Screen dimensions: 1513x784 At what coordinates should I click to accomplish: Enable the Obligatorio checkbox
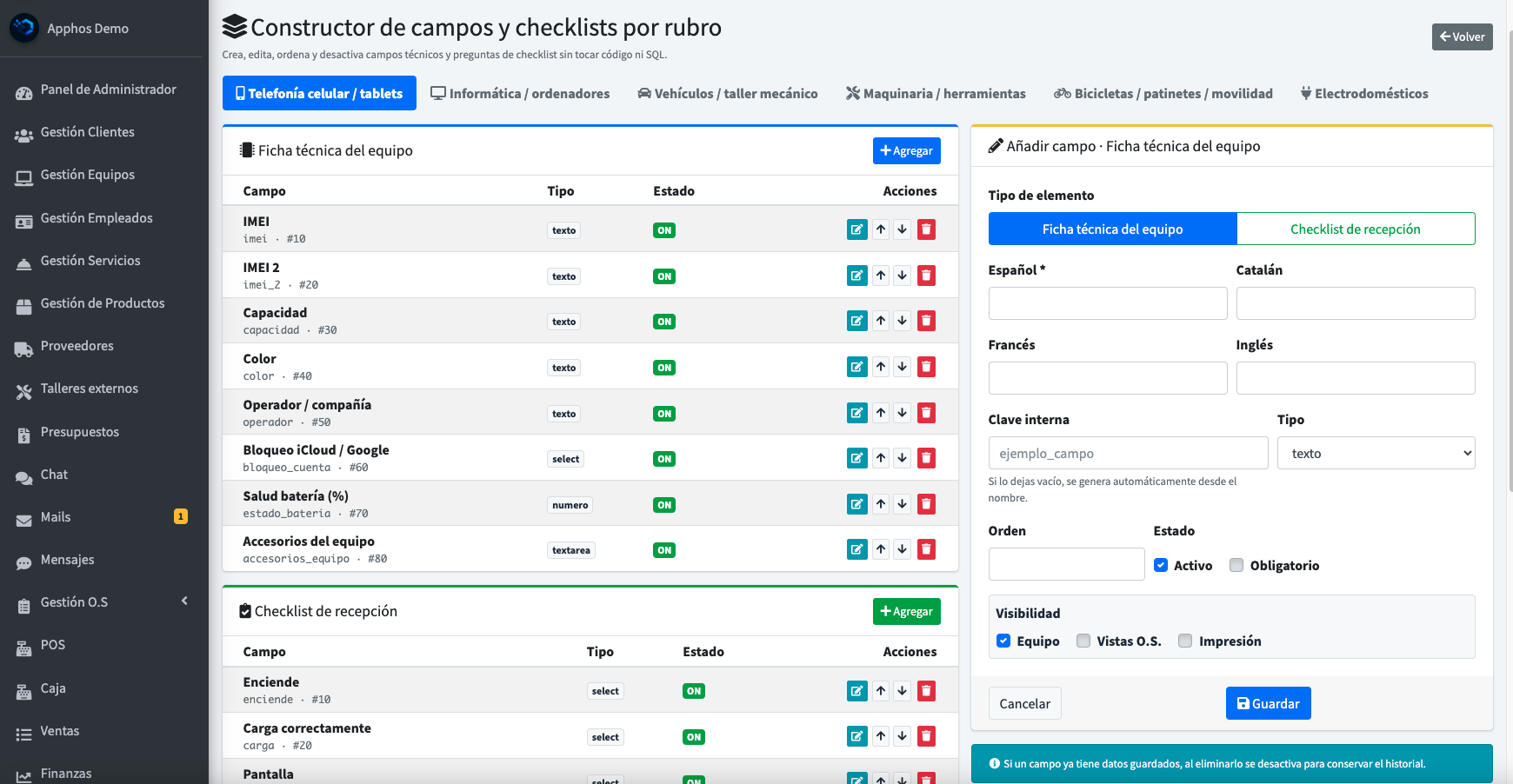(x=1236, y=565)
